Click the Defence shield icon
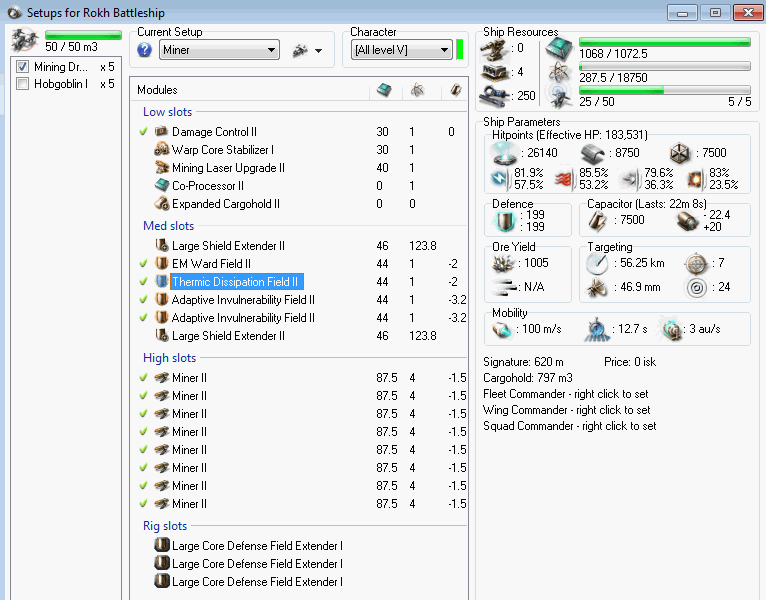Image resolution: width=766 pixels, height=600 pixels. point(505,221)
